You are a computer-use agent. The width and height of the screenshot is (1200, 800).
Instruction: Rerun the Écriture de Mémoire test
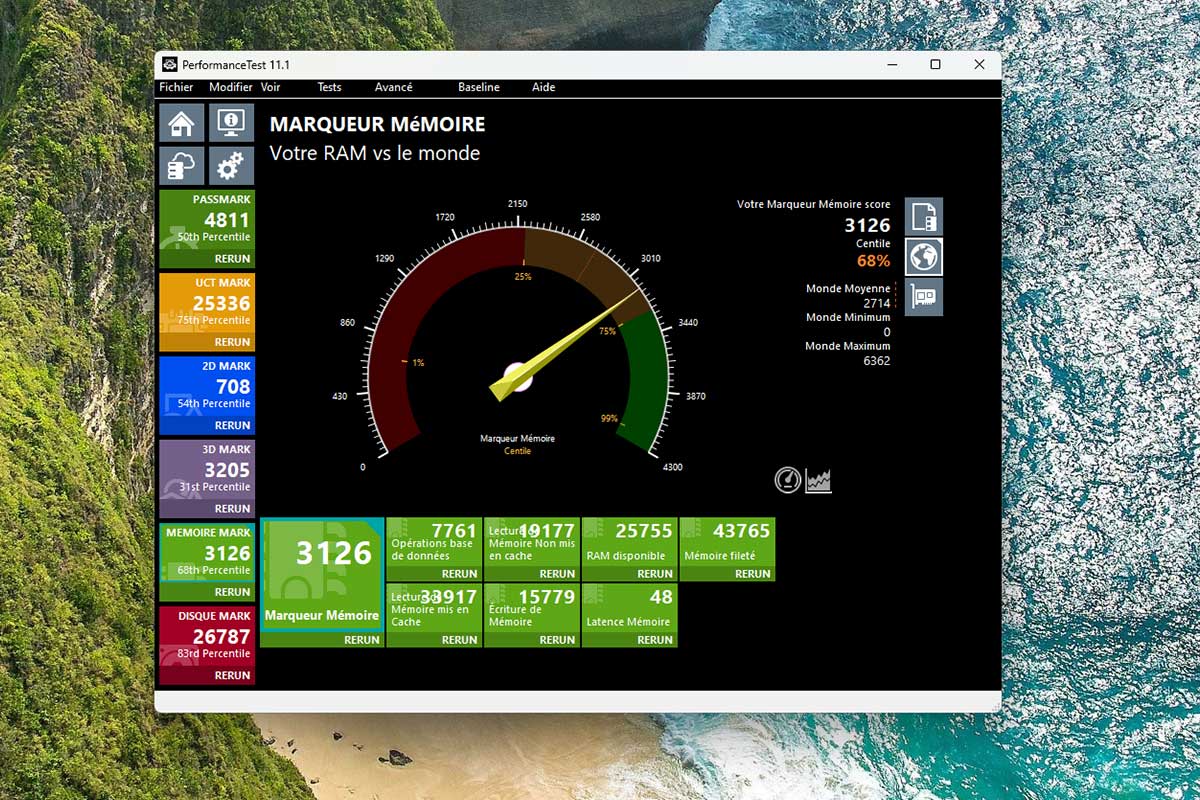click(x=557, y=640)
